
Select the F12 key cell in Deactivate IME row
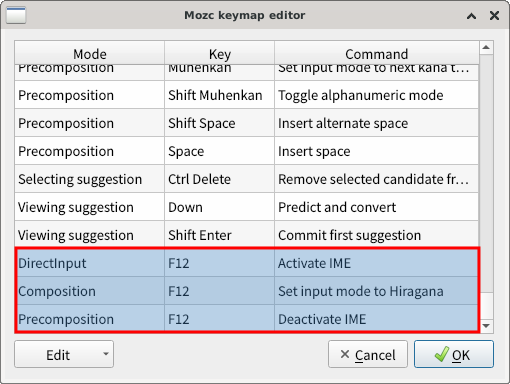[219, 318]
